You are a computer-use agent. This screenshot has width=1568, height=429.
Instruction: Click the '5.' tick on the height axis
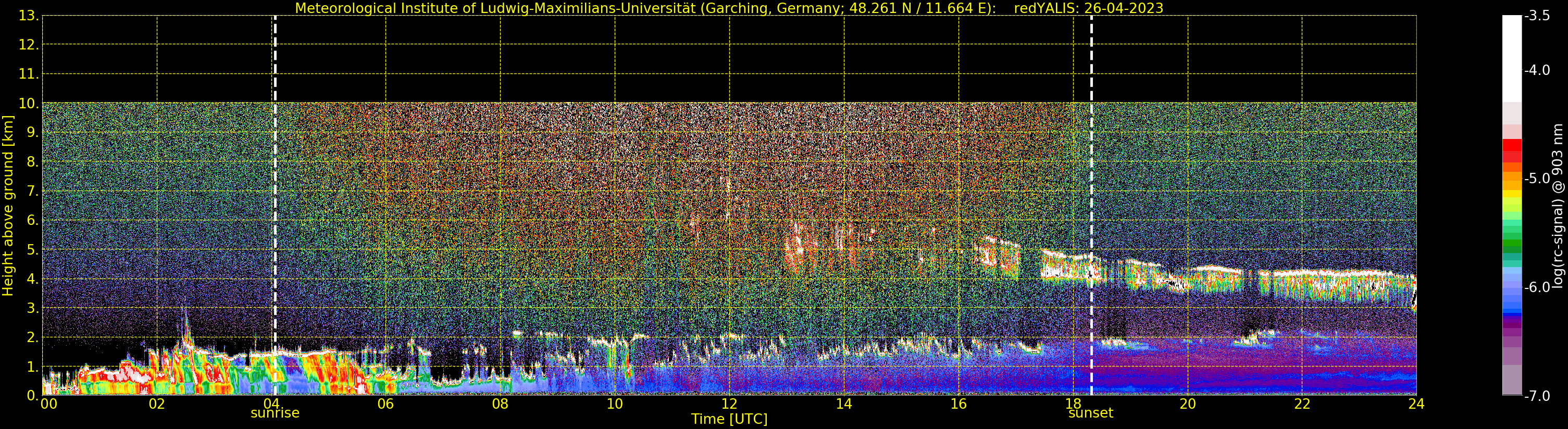tap(33, 249)
